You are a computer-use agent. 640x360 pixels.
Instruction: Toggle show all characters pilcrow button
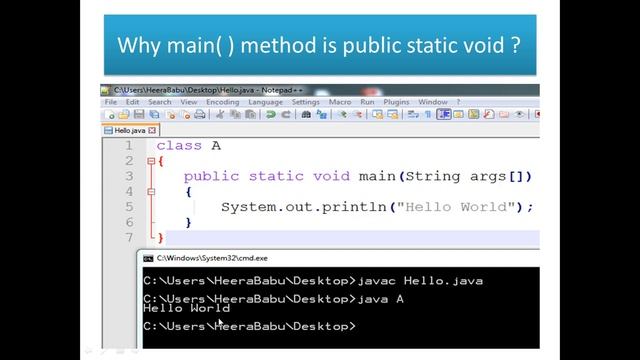click(428, 115)
